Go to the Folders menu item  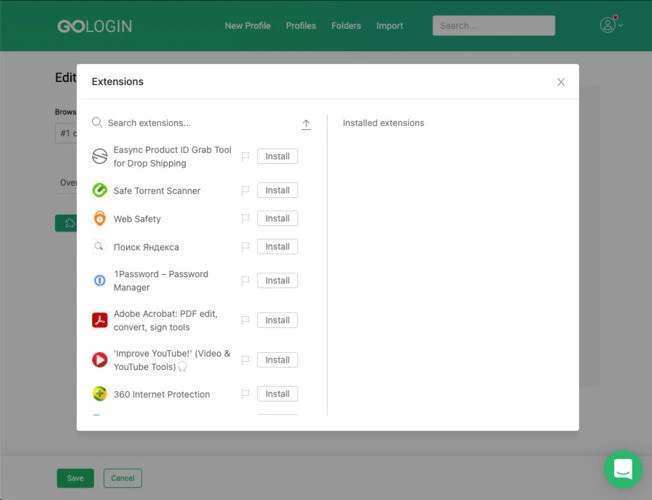tap(346, 26)
